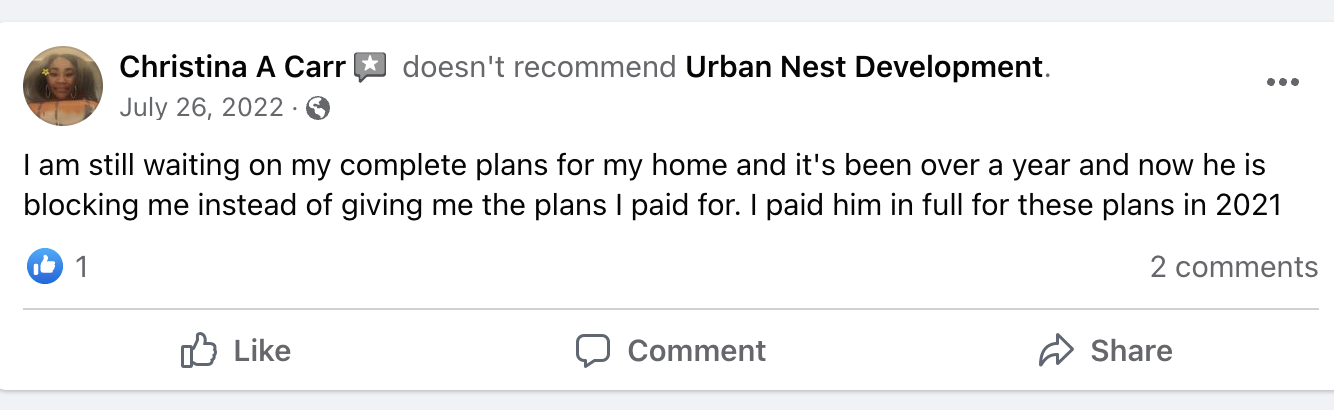The height and width of the screenshot is (410, 1334).
Task: Open Christina A Carr's profile picture
Action: tap(63, 86)
